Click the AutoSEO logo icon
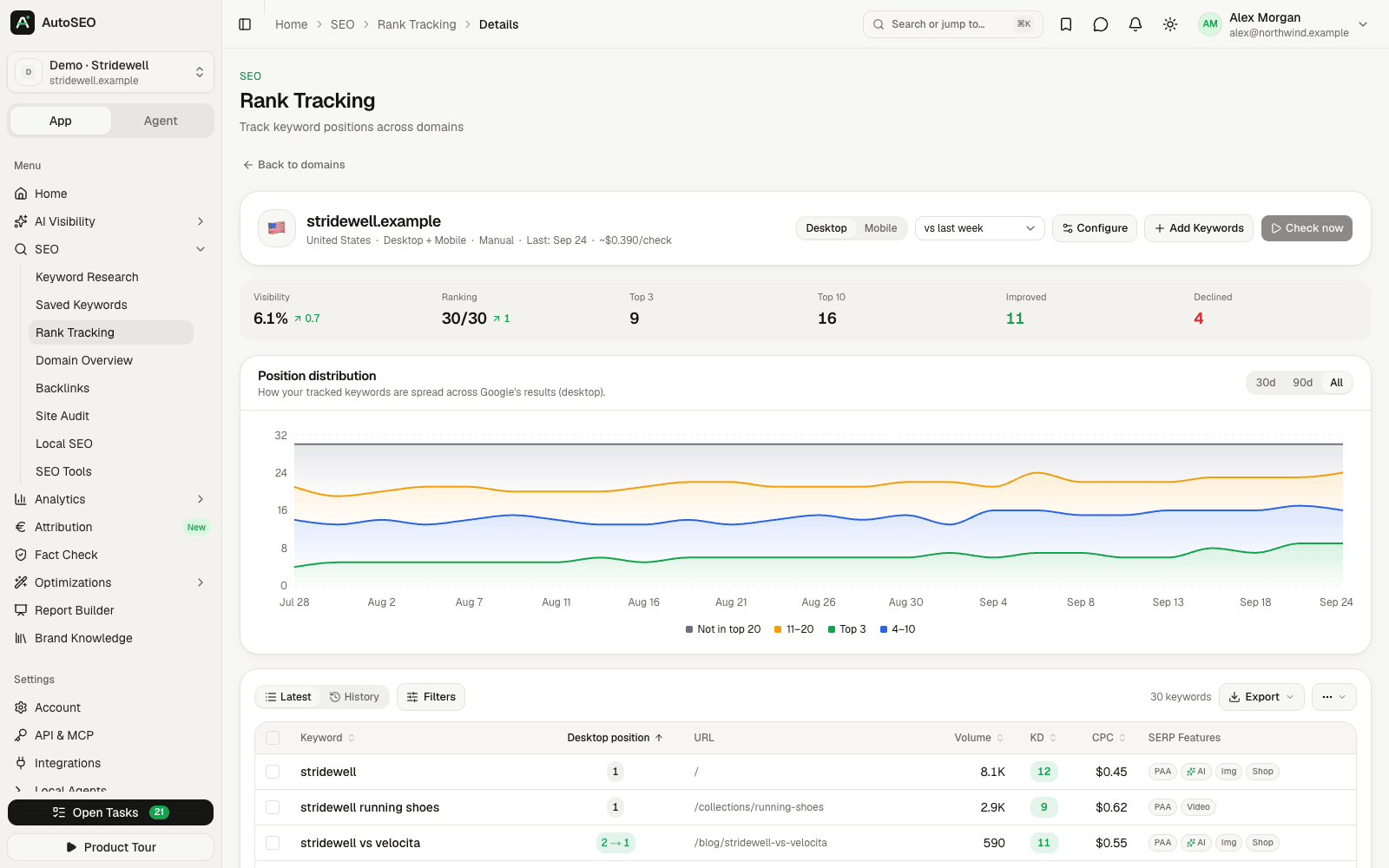The image size is (1389, 868). 23,23
